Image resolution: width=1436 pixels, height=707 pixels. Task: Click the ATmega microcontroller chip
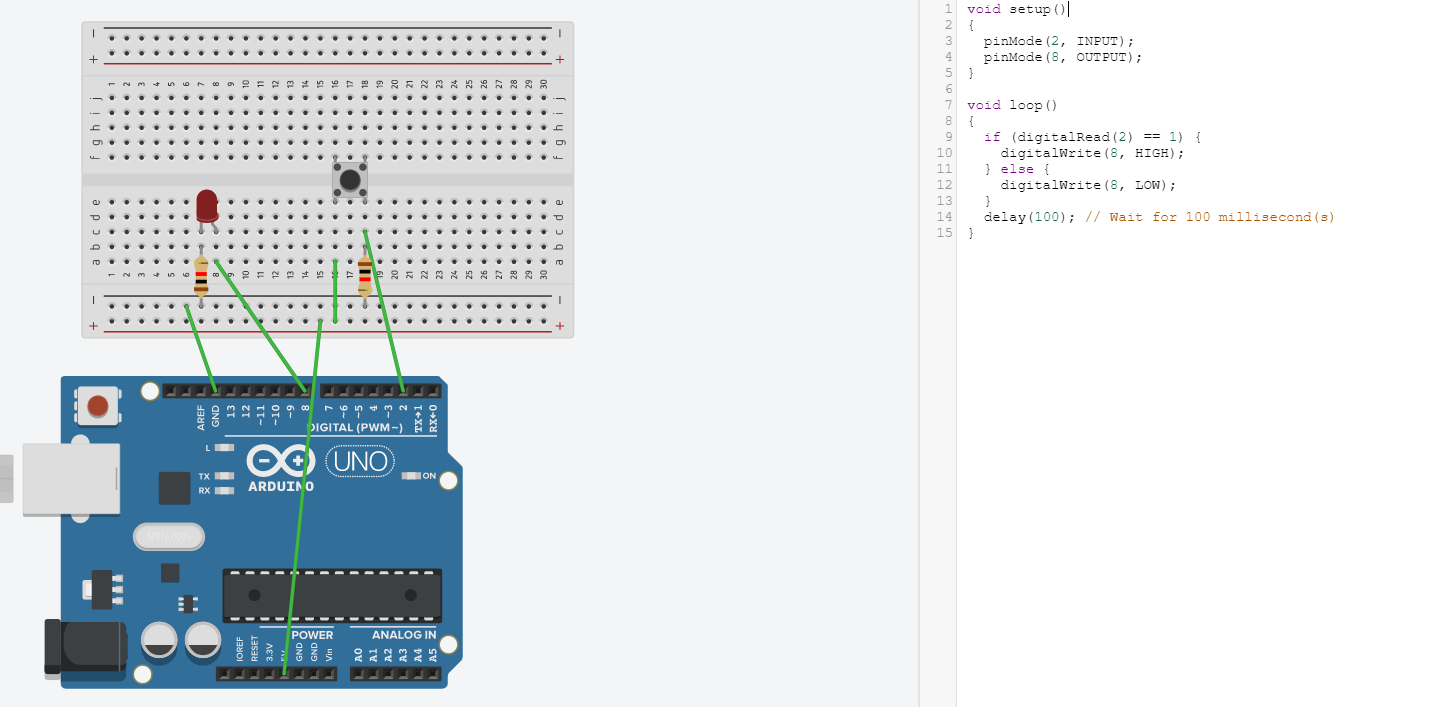pyautogui.click(x=331, y=595)
